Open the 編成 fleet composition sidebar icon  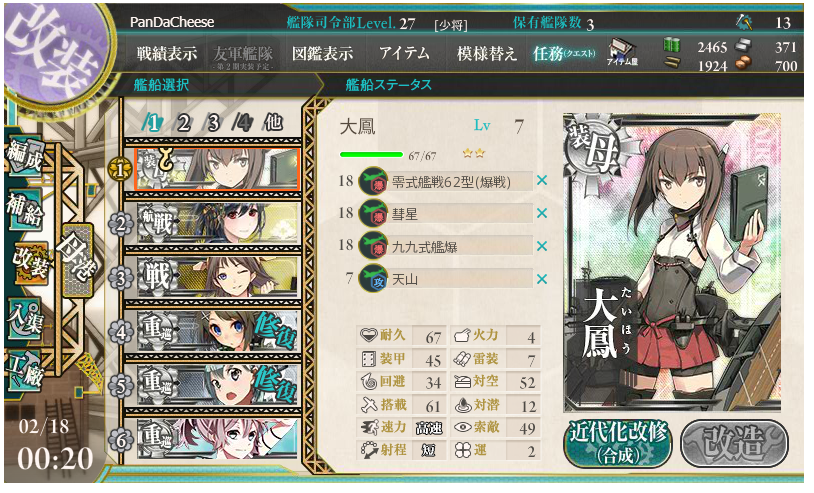click(x=25, y=158)
